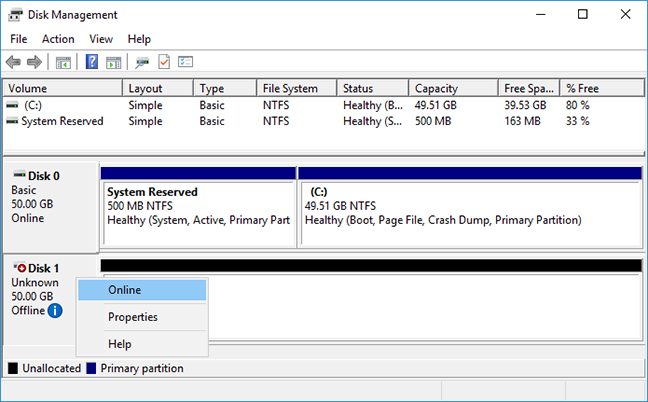Click the red offline Disk 1 icon
Viewport: 648px width, 402px height.
pyautogui.click(x=19, y=267)
